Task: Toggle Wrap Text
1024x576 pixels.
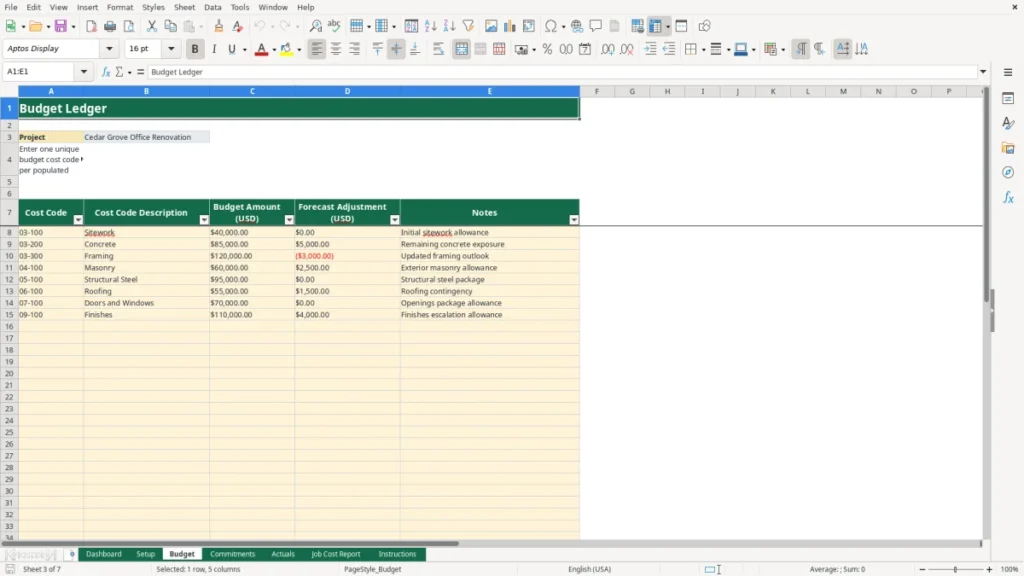Action: click(x=438, y=49)
